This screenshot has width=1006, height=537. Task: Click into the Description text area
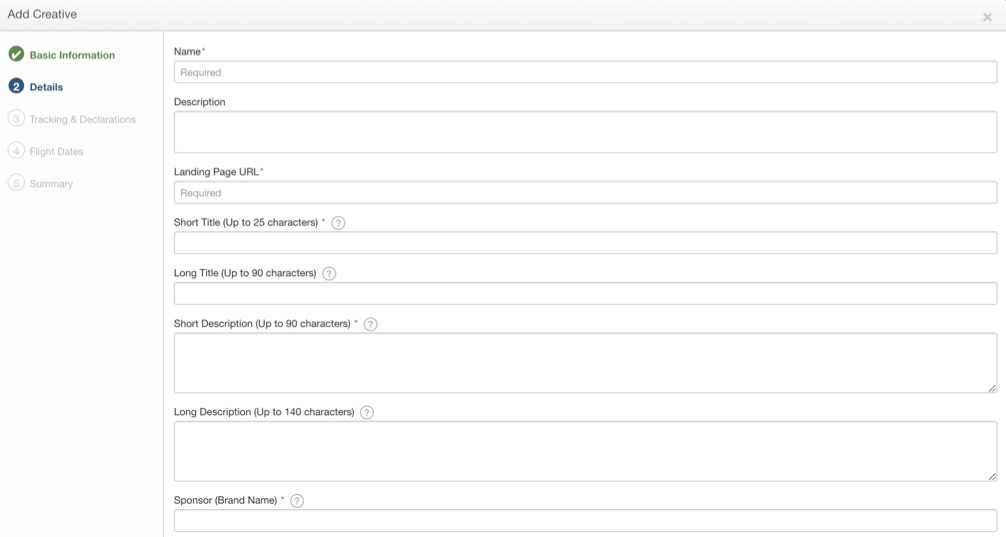click(585, 132)
